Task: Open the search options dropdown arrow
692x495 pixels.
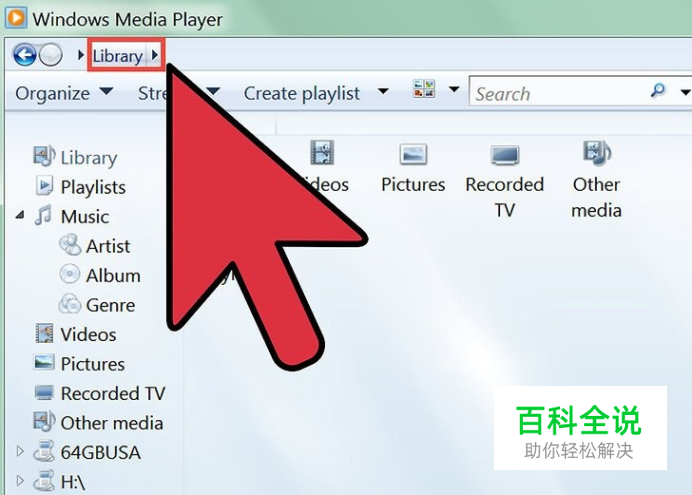Action: [685, 92]
